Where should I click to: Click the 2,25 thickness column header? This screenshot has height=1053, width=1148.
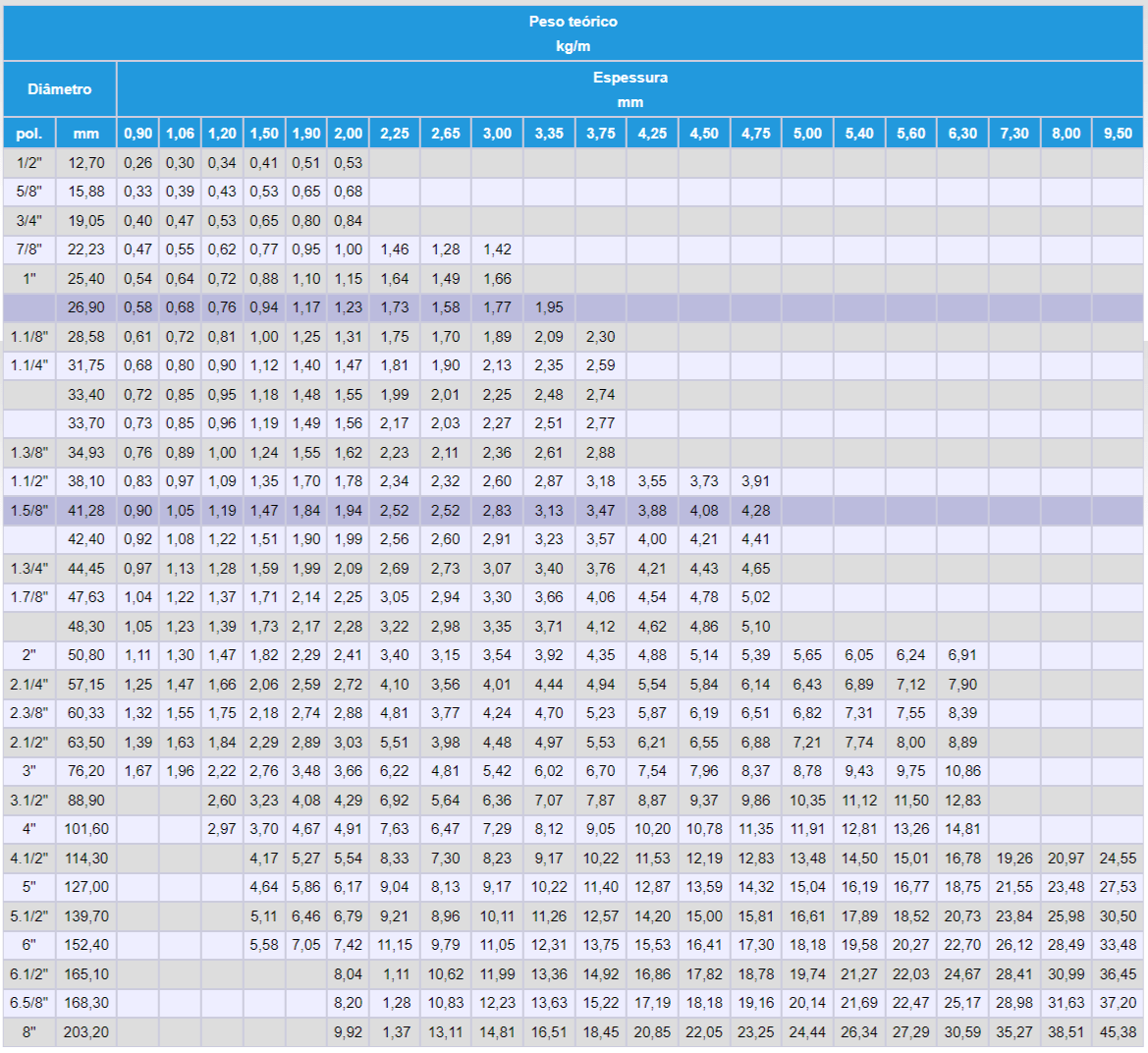click(x=395, y=134)
